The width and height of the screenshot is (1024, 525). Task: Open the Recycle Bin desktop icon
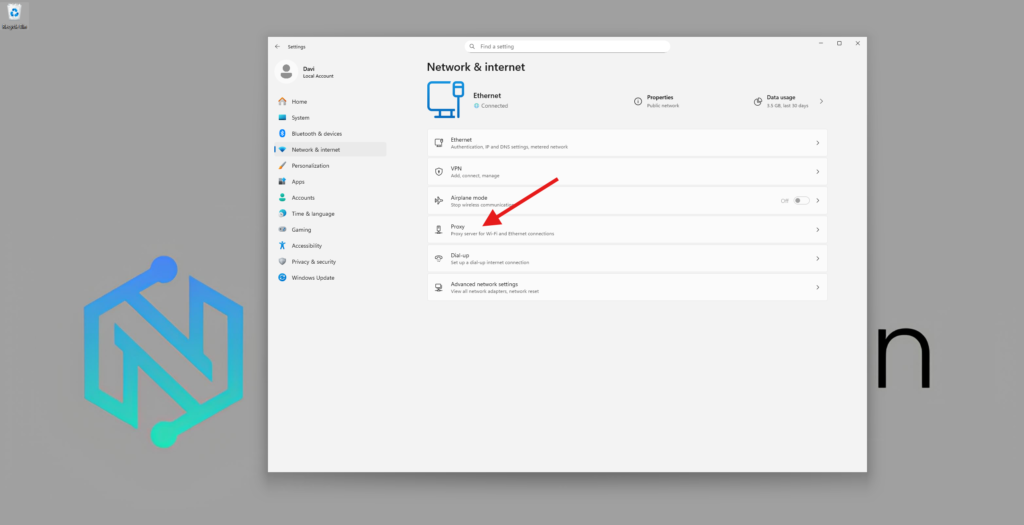pos(14,17)
